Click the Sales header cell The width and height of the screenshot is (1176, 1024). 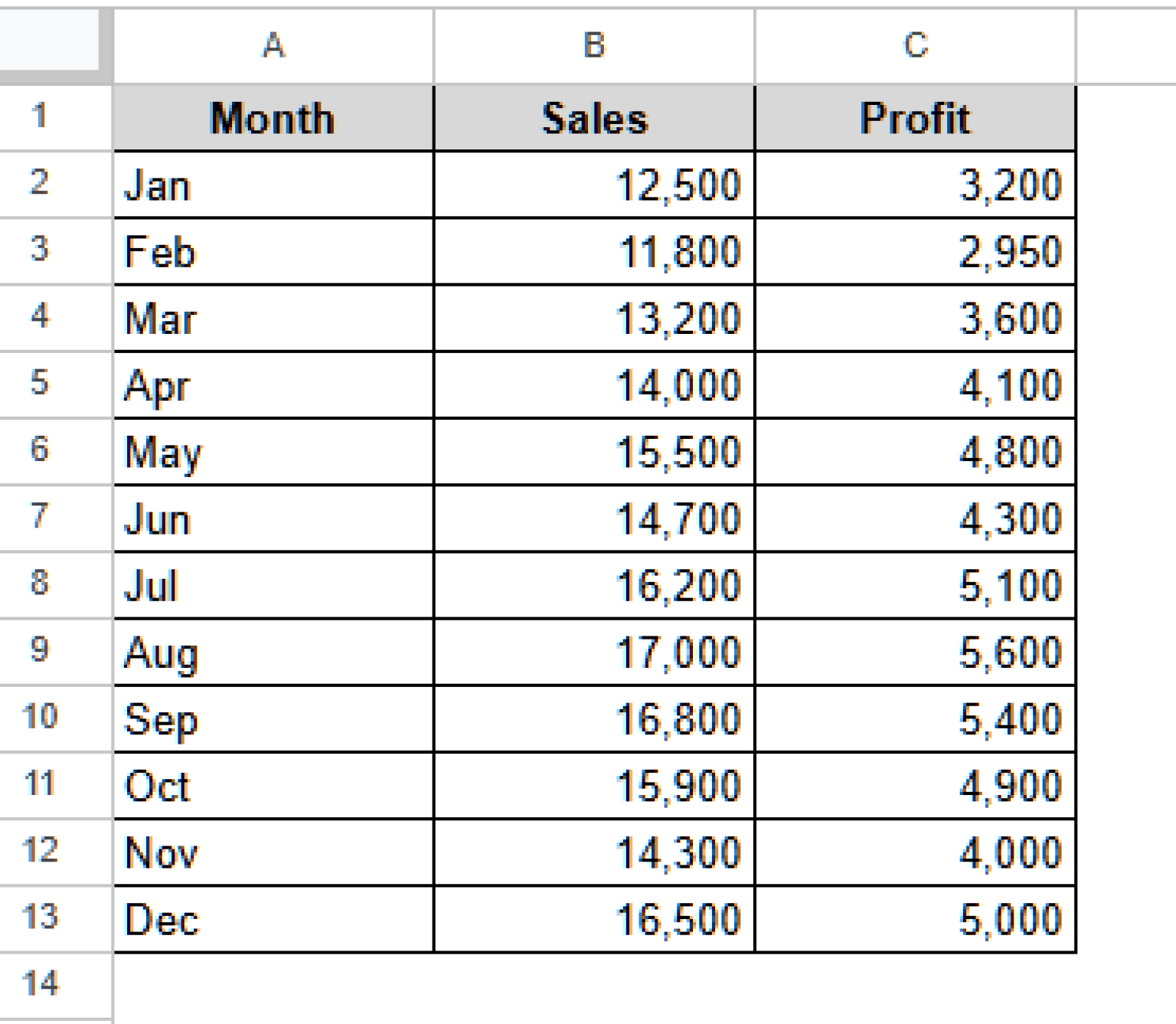[x=593, y=116]
